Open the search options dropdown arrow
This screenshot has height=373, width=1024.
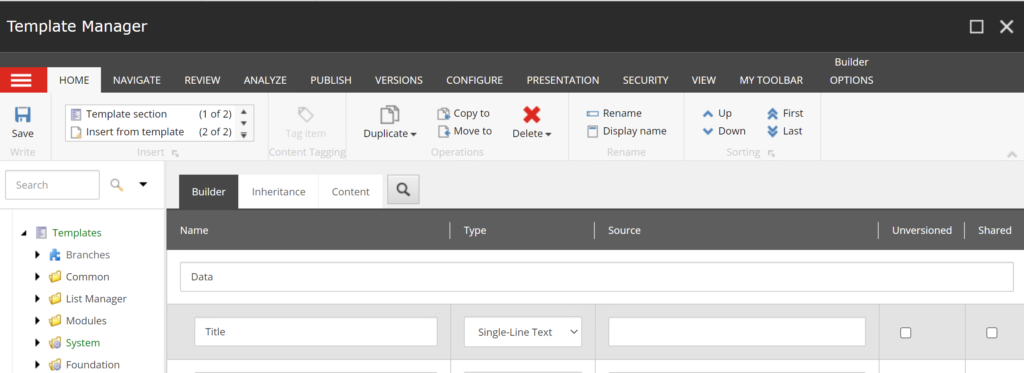point(143,185)
